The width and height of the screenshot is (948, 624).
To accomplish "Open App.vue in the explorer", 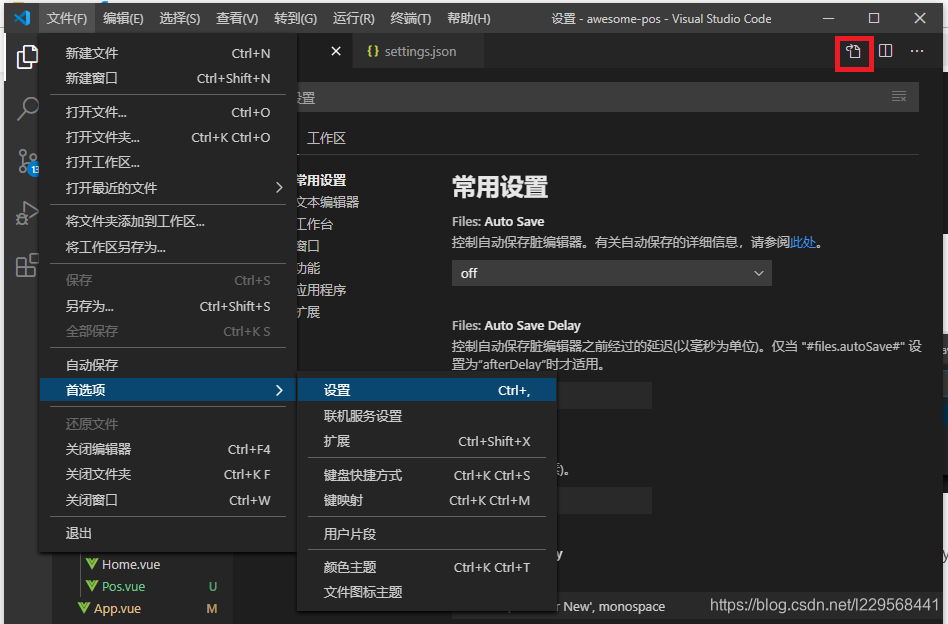I will [x=117, y=608].
